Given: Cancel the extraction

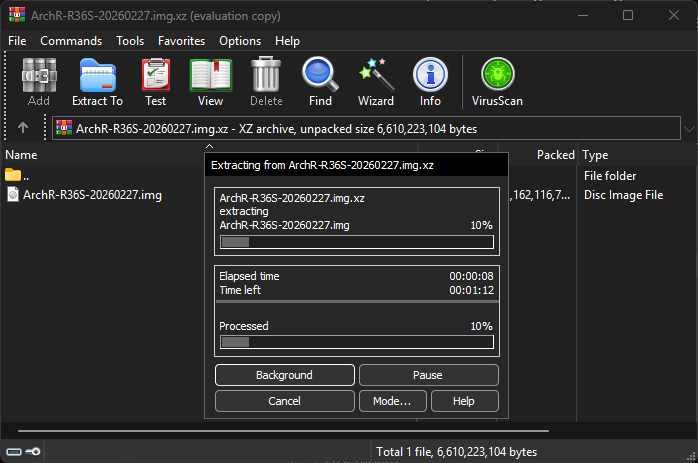Looking at the screenshot, I should [x=284, y=401].
